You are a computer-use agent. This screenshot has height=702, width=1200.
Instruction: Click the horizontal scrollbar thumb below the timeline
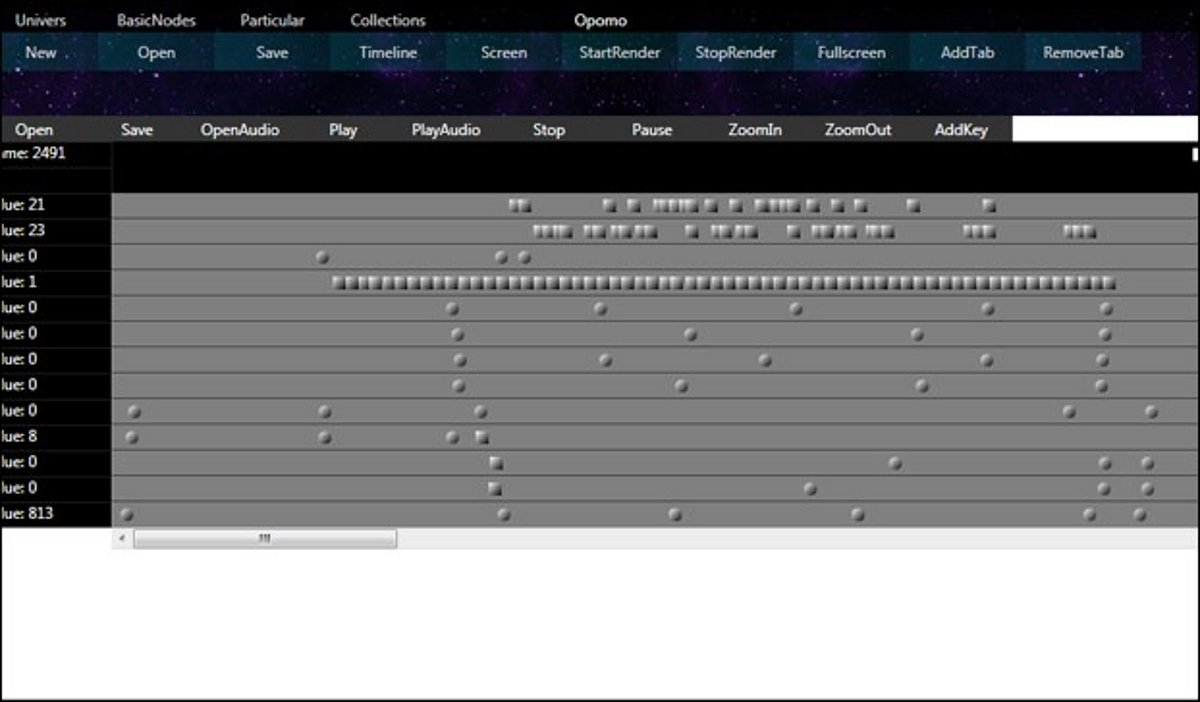tap(265, 539)
